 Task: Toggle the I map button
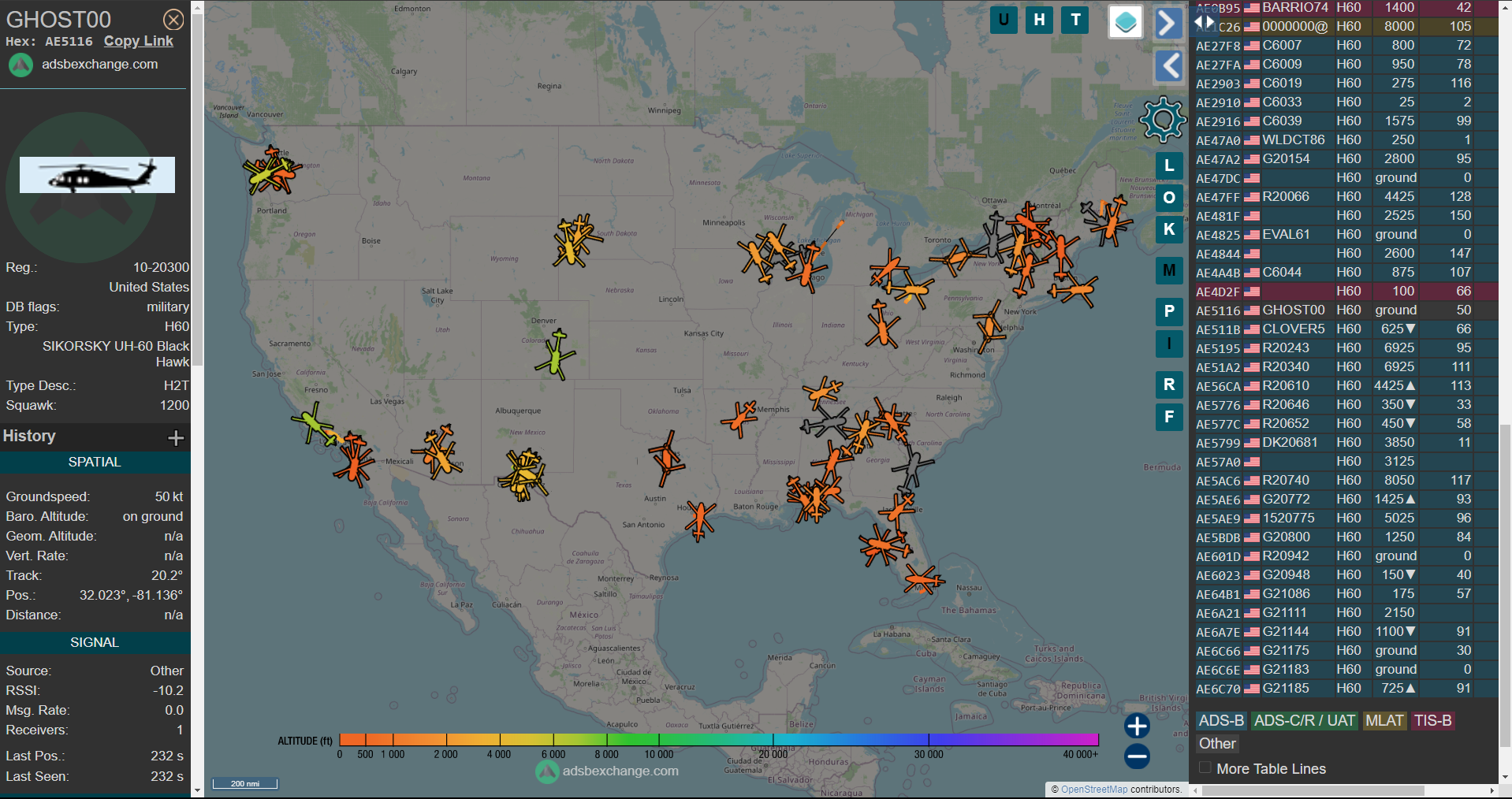tap(1169, 343)
